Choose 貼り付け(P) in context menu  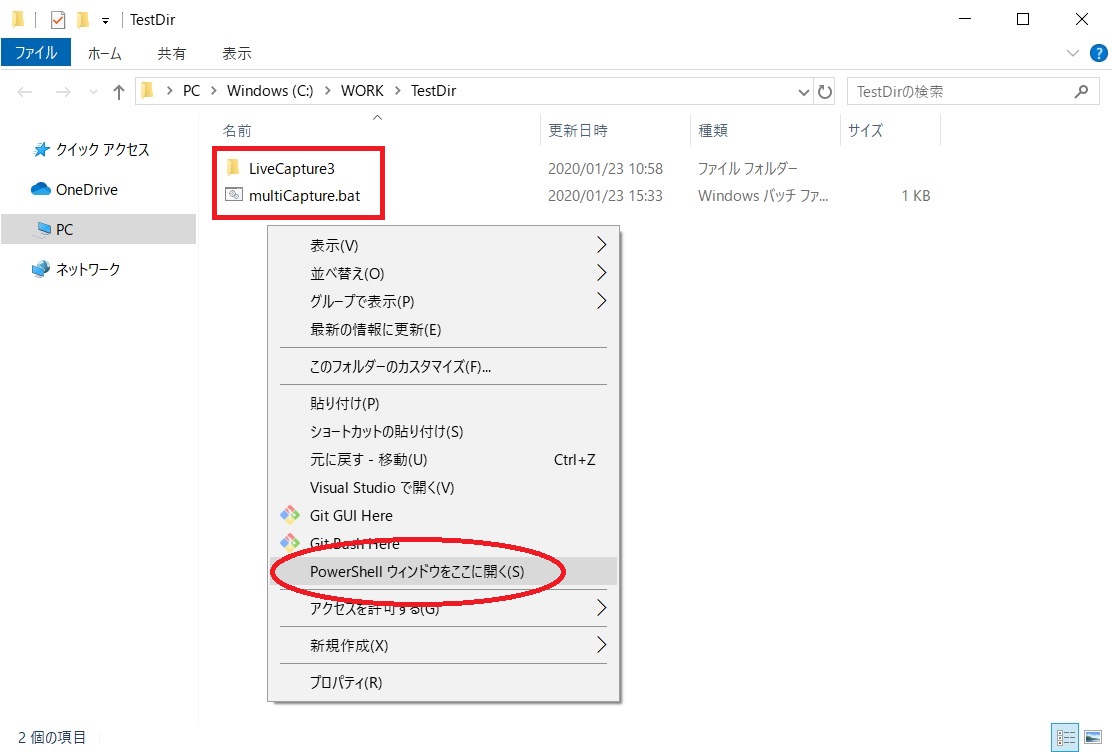(x=443, y=404)
